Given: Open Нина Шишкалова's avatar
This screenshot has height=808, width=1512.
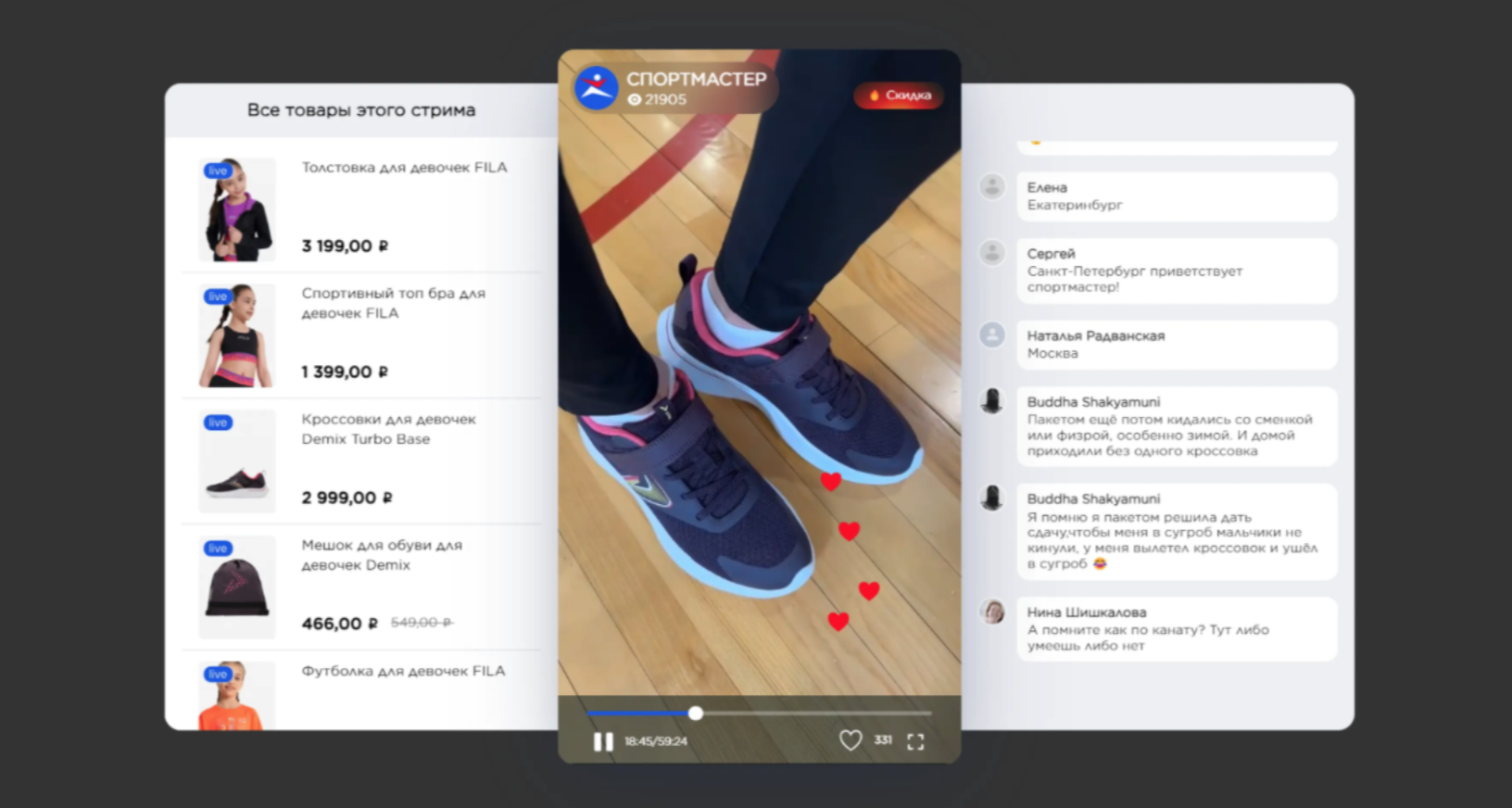Looking at the screenshot, I should [992, 612].
